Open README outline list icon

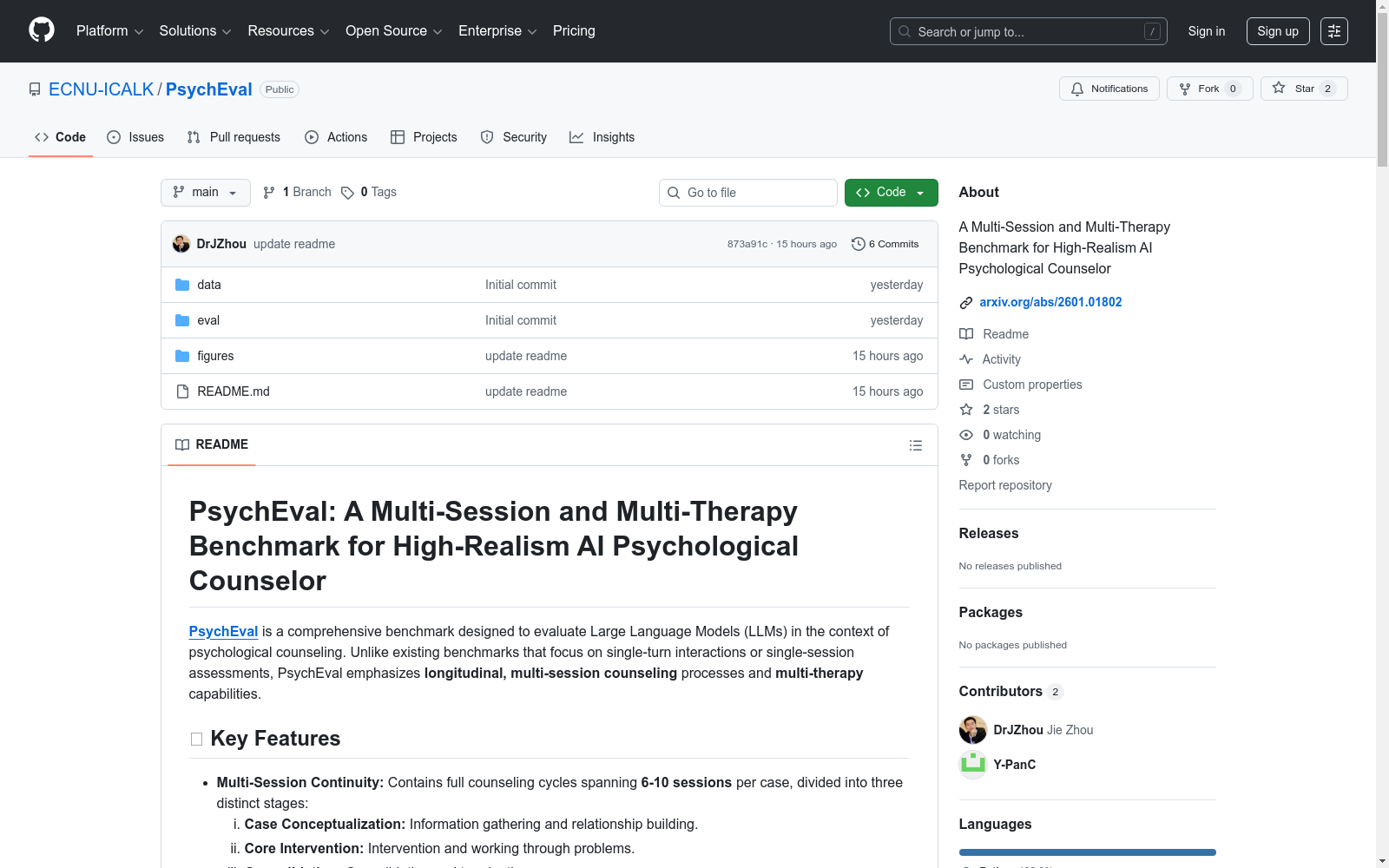tap(916, 445)
